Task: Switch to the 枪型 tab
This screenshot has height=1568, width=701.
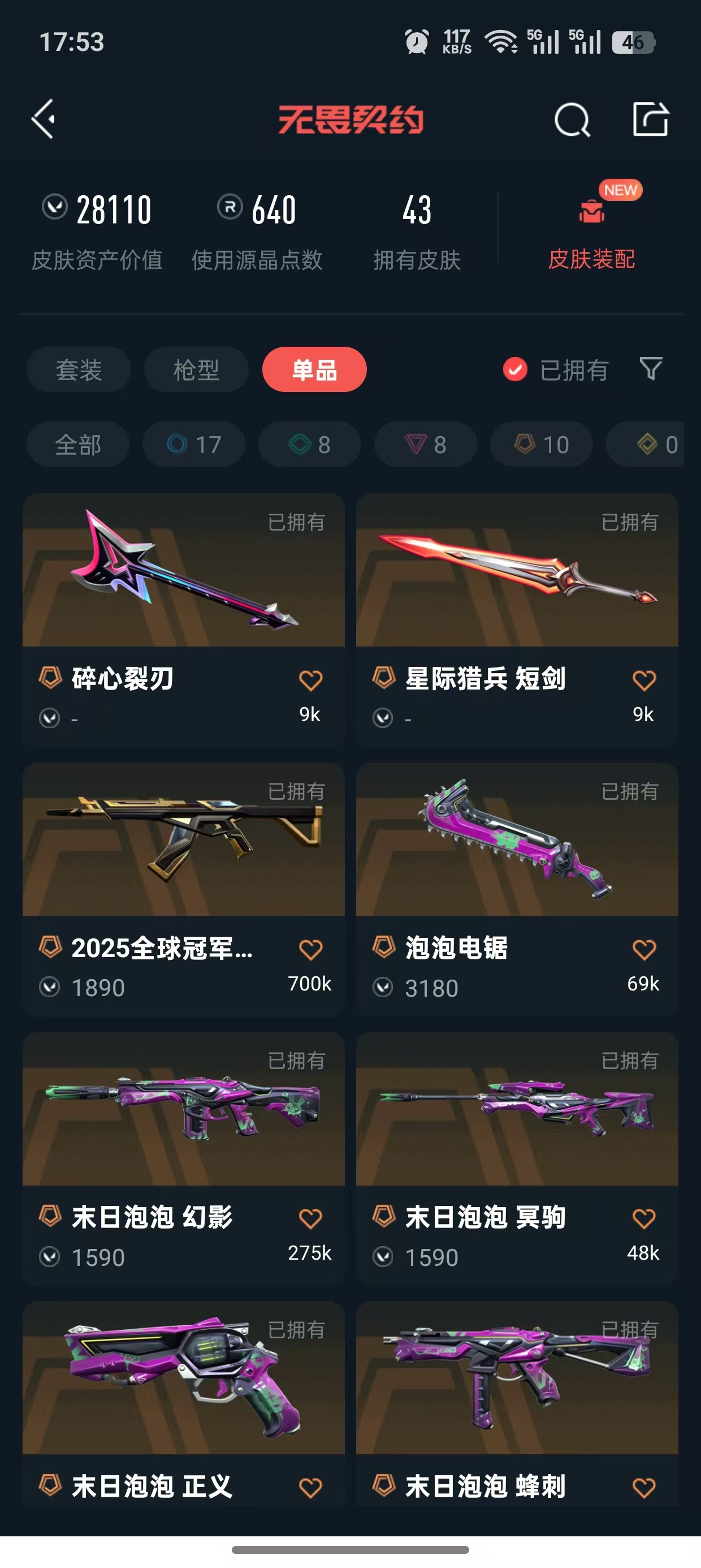Action: [x=197, y=369]
